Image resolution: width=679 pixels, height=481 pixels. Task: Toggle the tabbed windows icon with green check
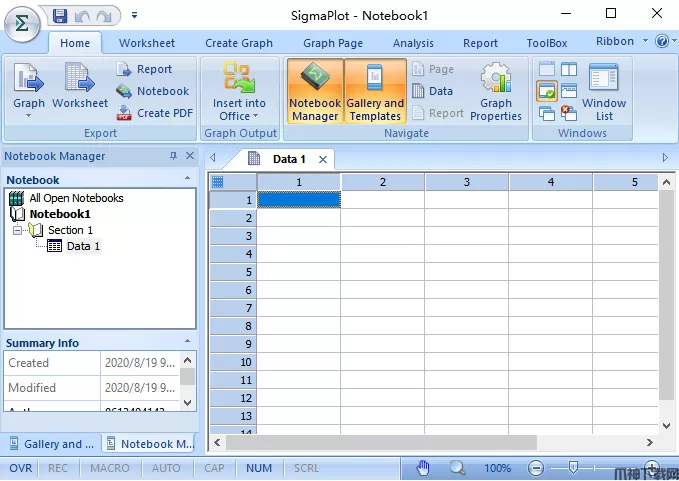546,91
